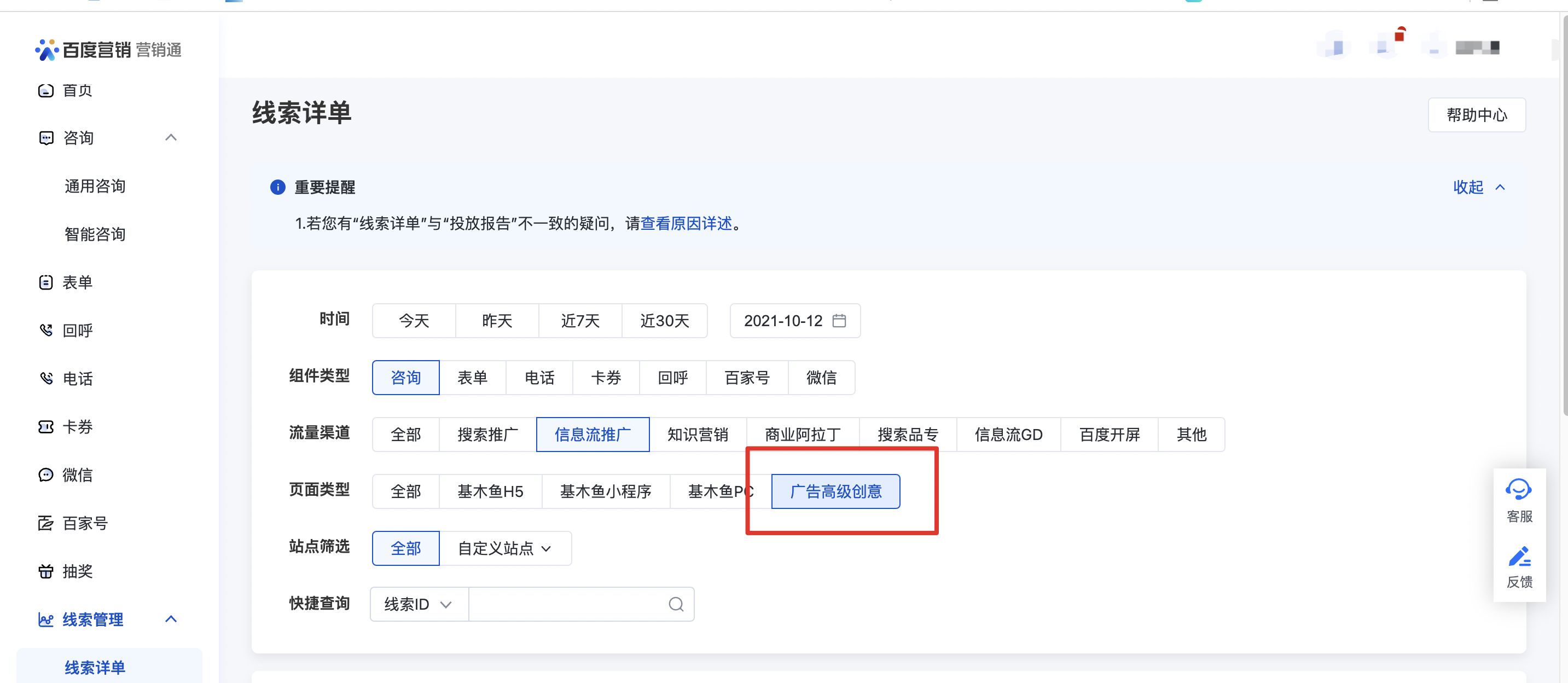Open the 卡券 sidebar item
The image size is (1568, 683).
click(77, 427)
